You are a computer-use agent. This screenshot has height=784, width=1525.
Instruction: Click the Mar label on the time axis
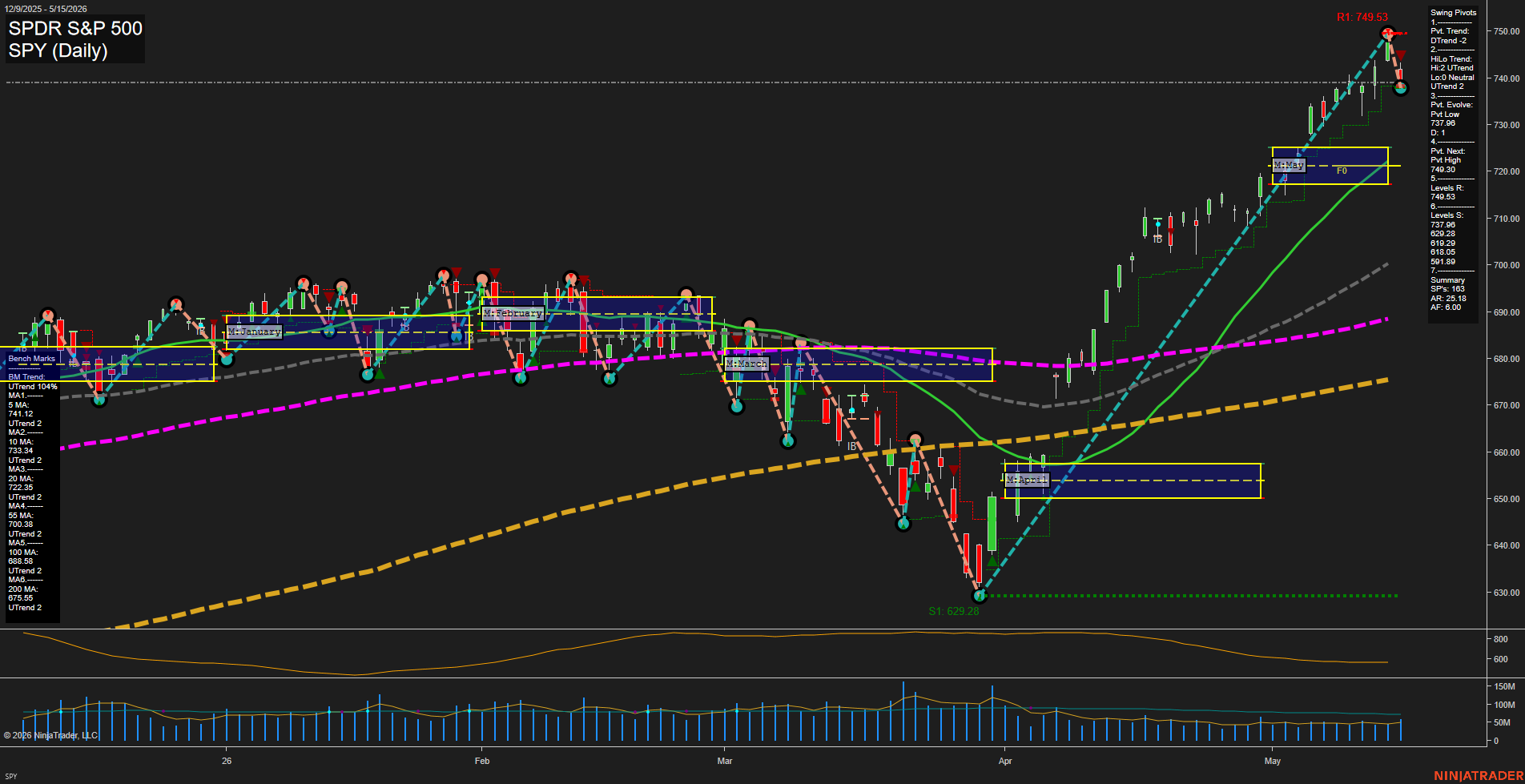(725, 761)
